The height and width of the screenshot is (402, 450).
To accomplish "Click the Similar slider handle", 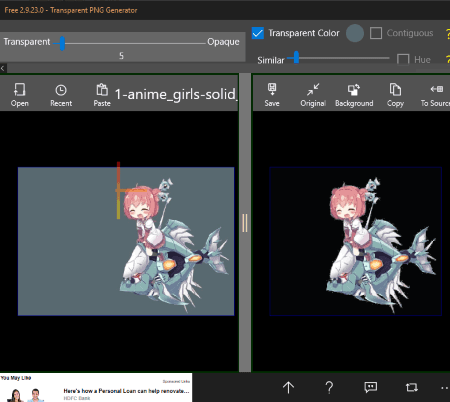I will click(x=296, y=58).
